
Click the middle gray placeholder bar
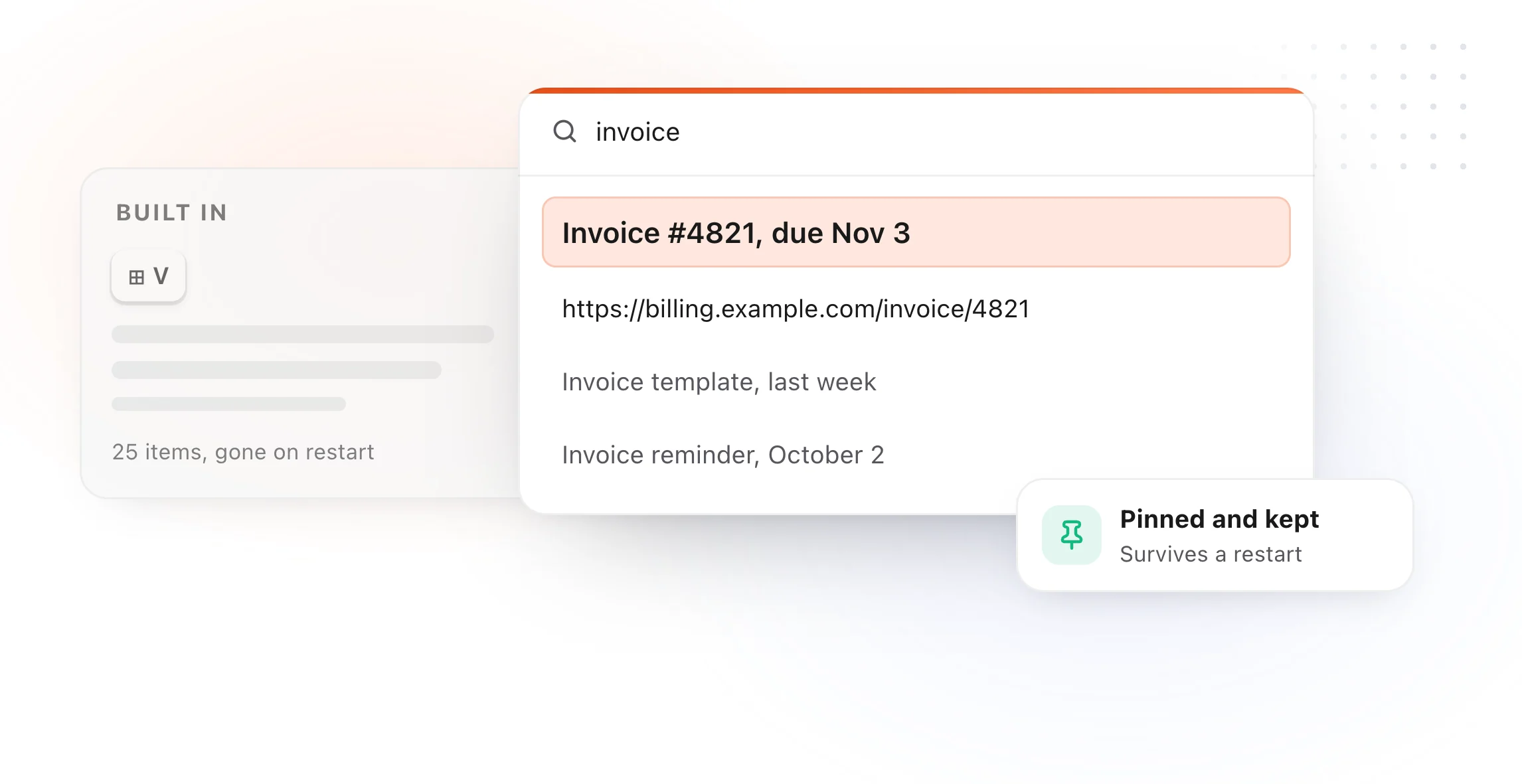276,370
